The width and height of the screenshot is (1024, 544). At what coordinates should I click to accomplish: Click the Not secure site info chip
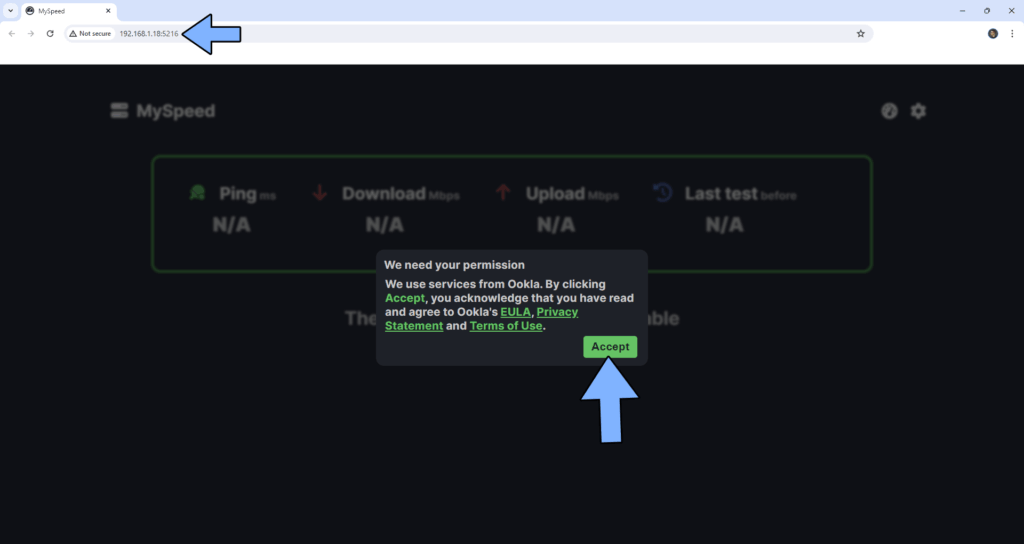[x=90, y=33]
